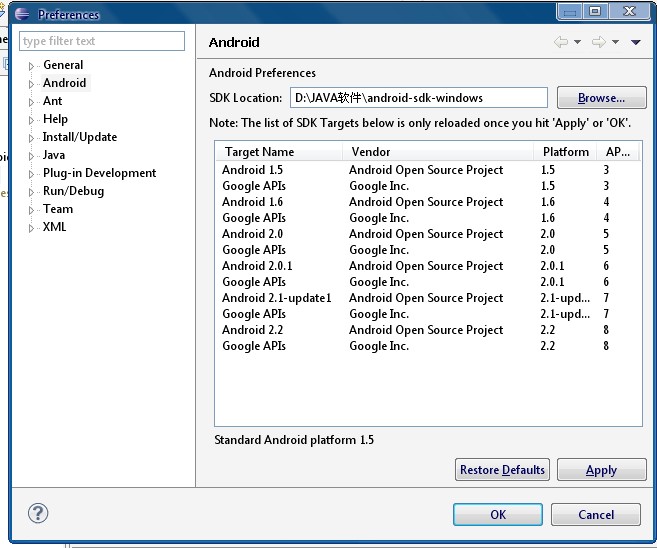Expand the Run/Debug tree node

(x=31, y=192)
